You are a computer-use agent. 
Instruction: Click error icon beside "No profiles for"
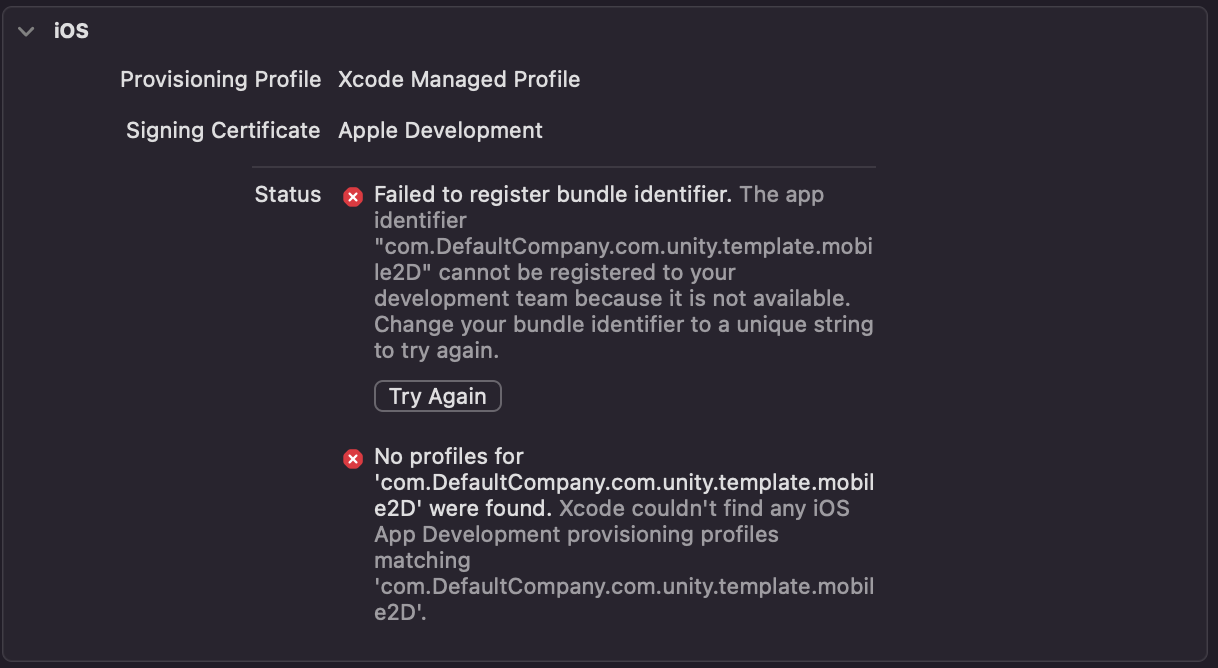(x=353, y=459)
